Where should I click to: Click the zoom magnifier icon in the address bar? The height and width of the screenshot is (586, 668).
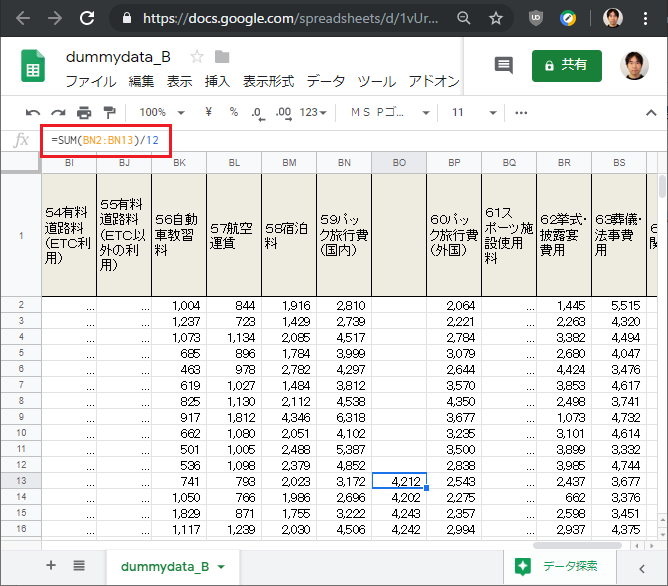[464, 18]
